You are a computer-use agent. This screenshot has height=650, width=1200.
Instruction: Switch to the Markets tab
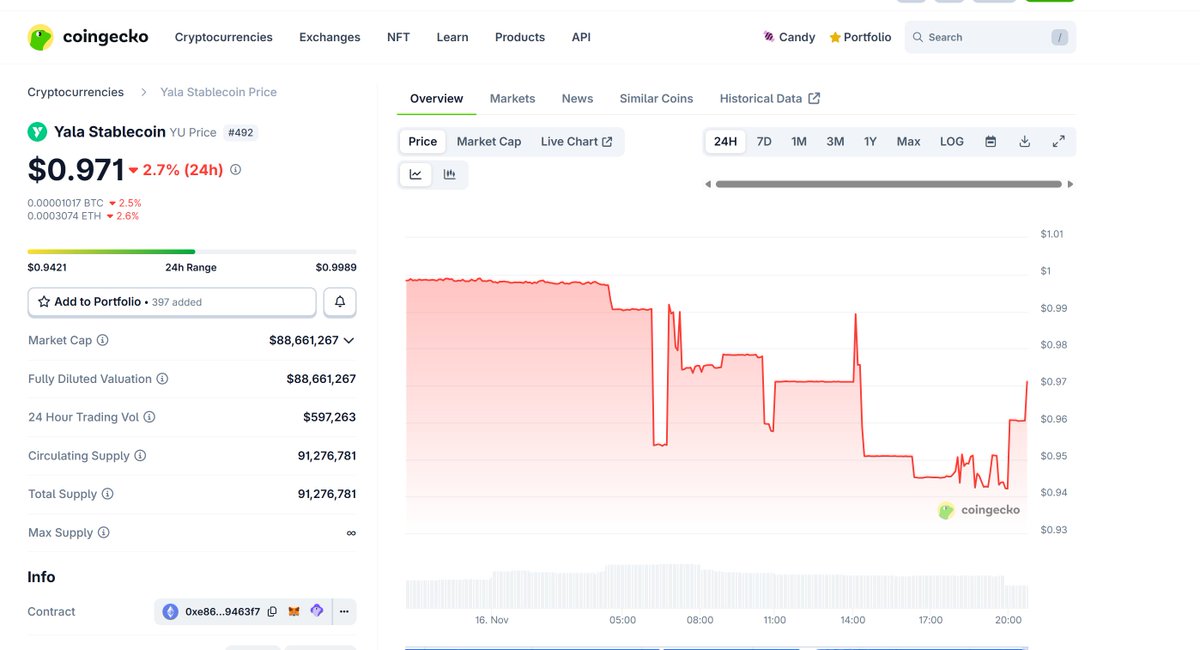tap(512, 99)
